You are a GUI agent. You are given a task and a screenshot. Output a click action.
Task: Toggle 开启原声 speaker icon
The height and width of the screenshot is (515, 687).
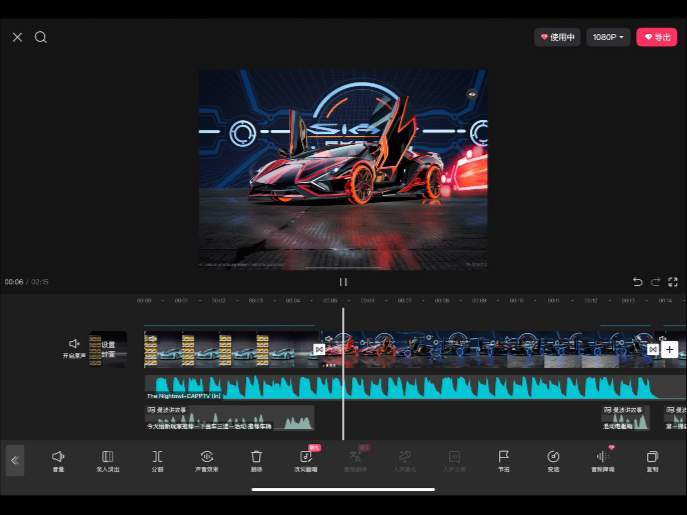(x=74, y=349)
